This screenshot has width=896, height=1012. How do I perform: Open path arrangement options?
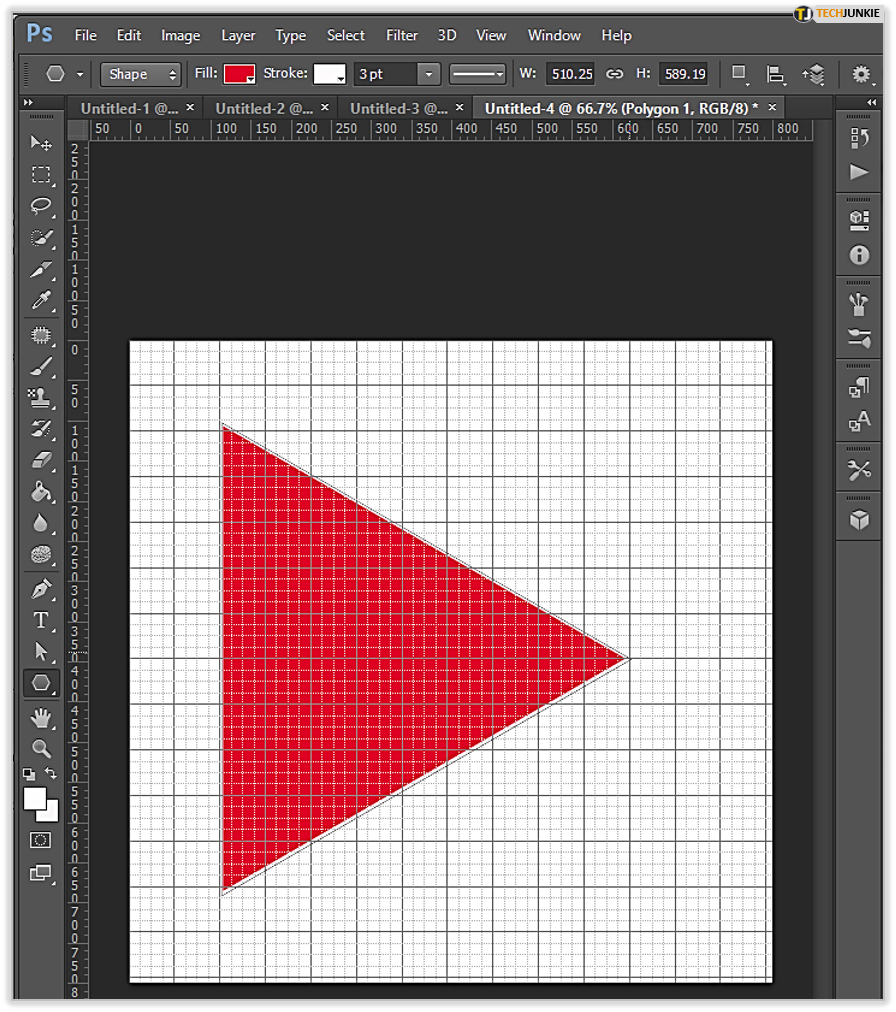tap(813, 75)
